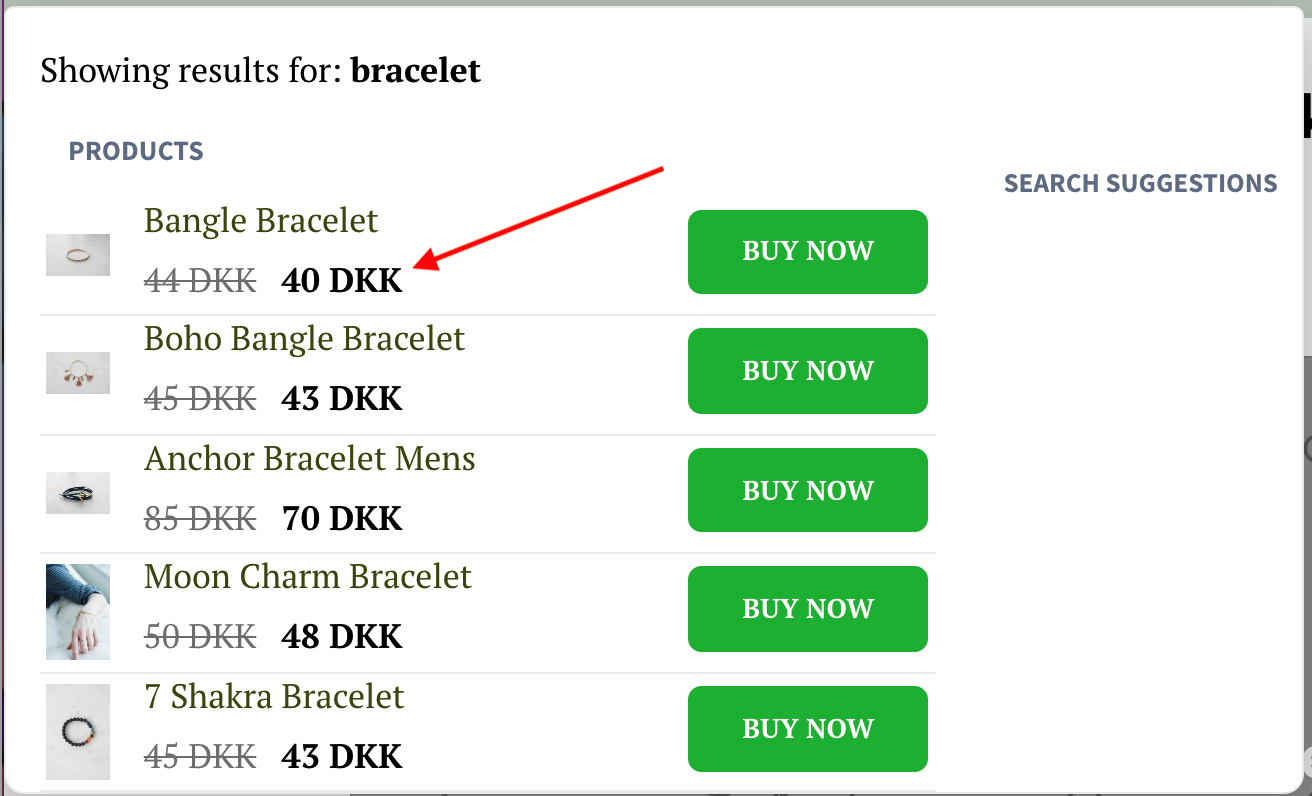The image size is (1312, 796).
Task: Click the Bangle Bracelet product thumbnail
Action: click(78, 255)
